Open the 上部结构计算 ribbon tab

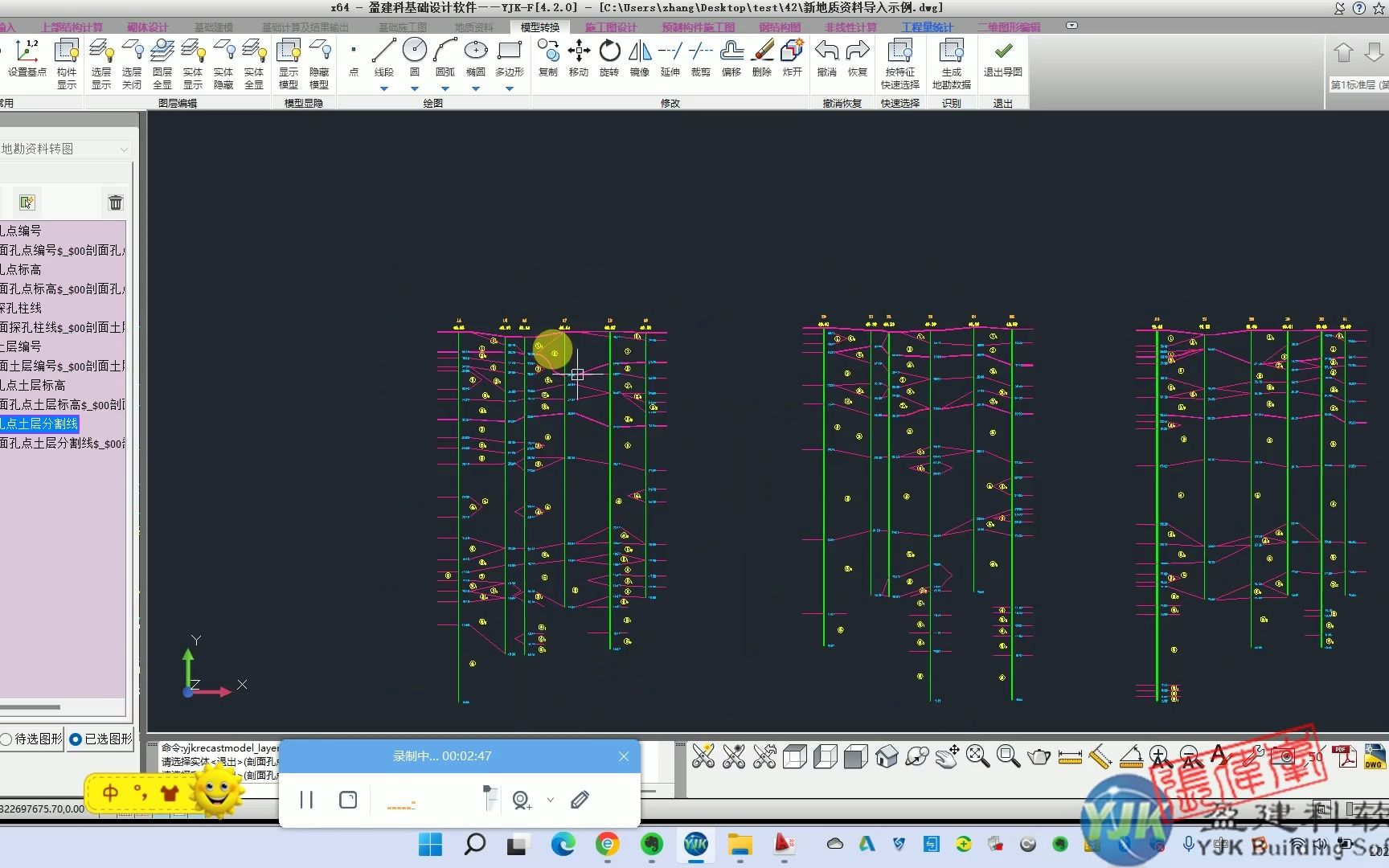(72, 27)
